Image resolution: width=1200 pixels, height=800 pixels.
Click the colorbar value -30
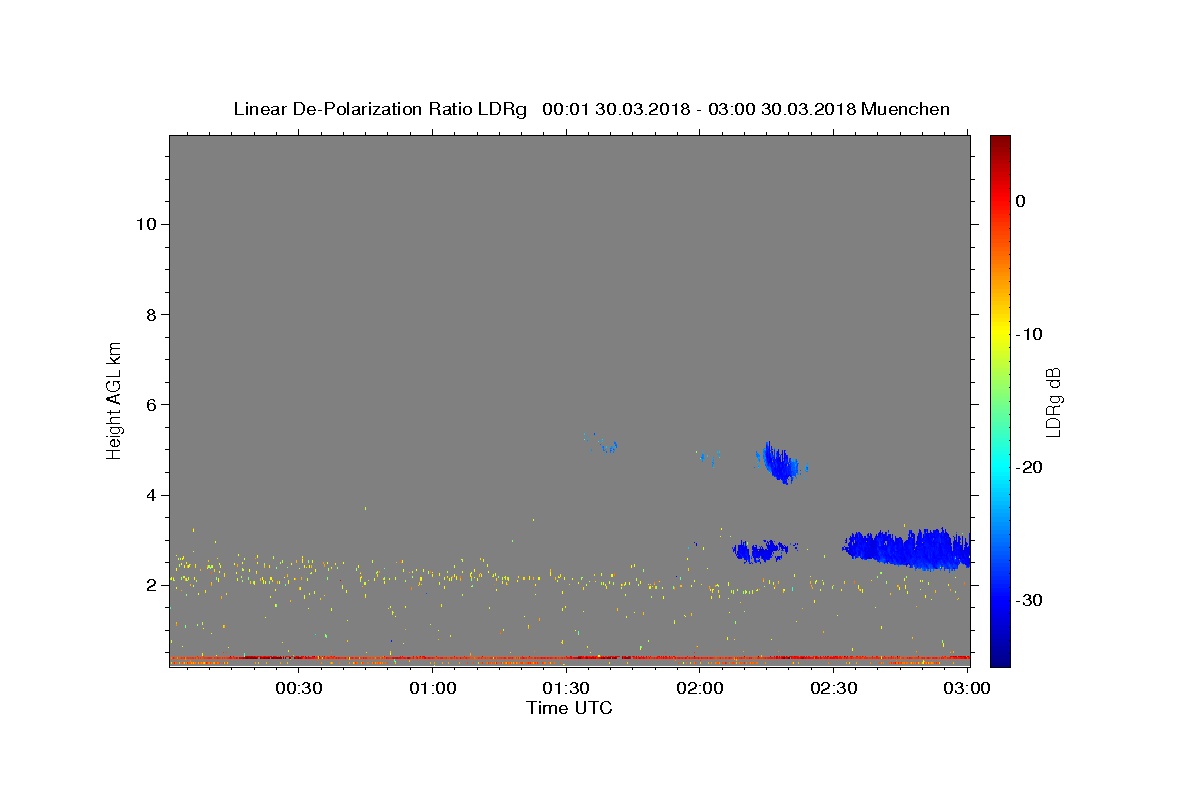tap(1029, 600)
